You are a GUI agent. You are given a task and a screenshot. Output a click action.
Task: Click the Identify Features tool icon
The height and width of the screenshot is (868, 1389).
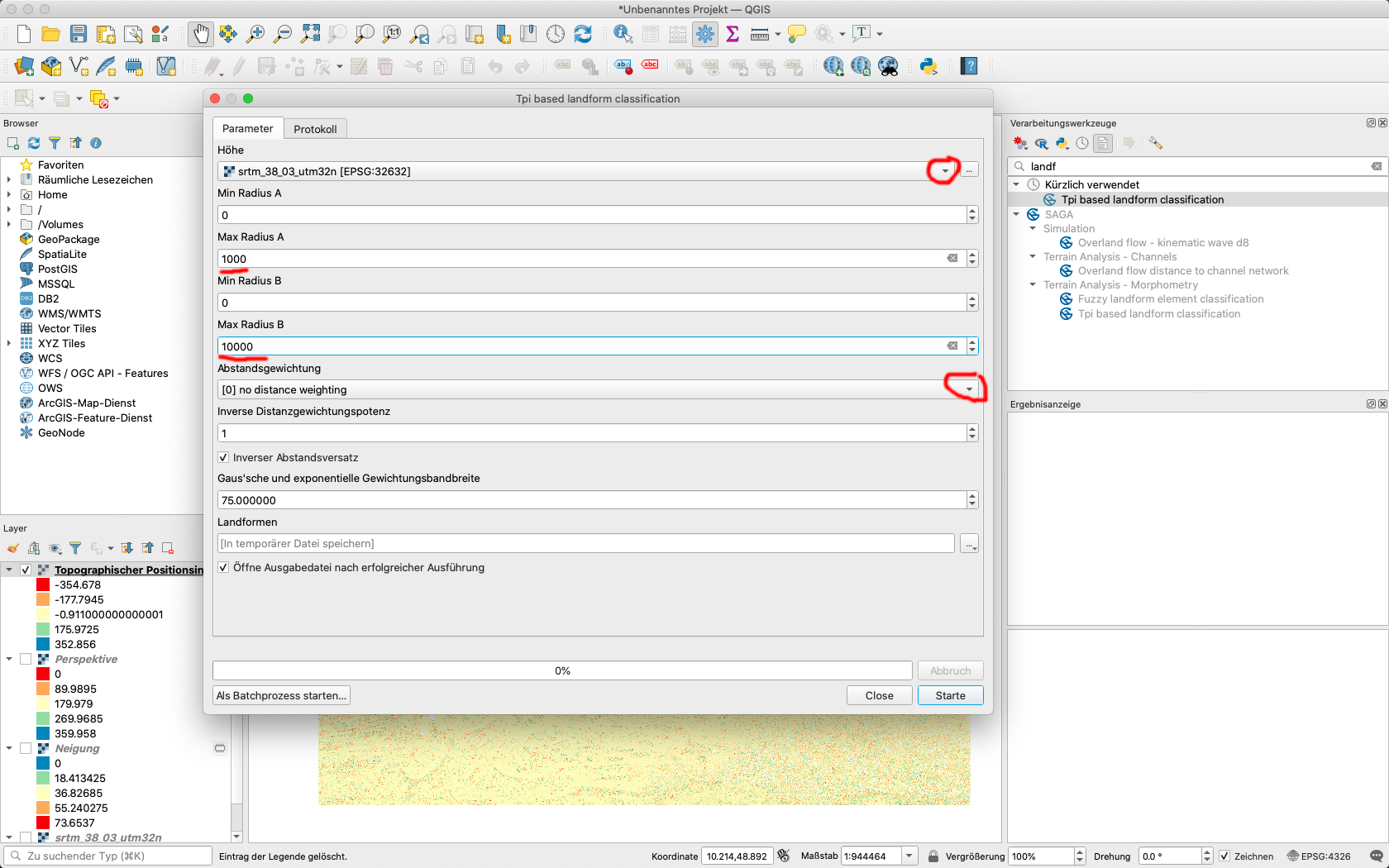623,34
